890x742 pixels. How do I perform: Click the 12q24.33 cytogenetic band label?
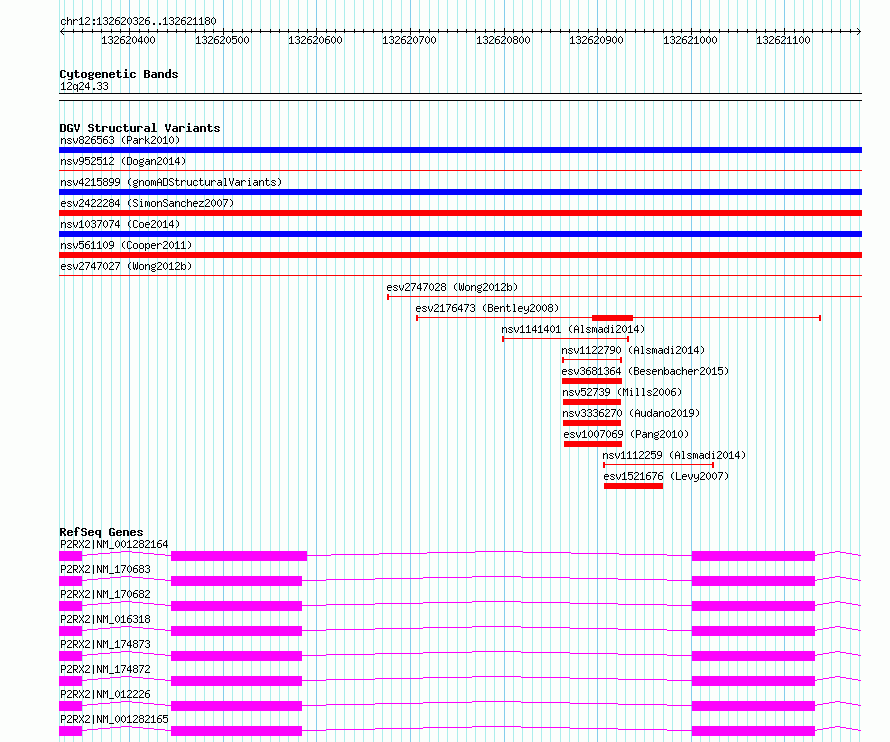[84, 86]
